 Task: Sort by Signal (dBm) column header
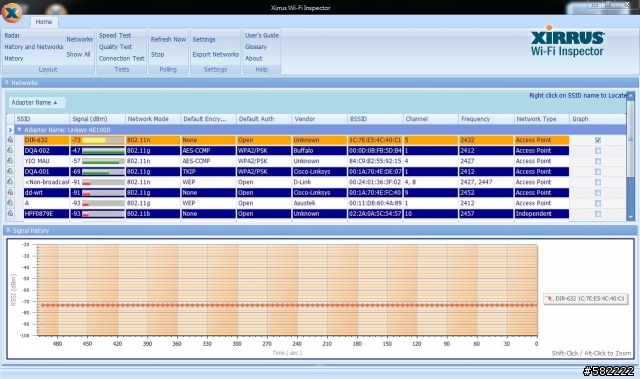point(98,119)
